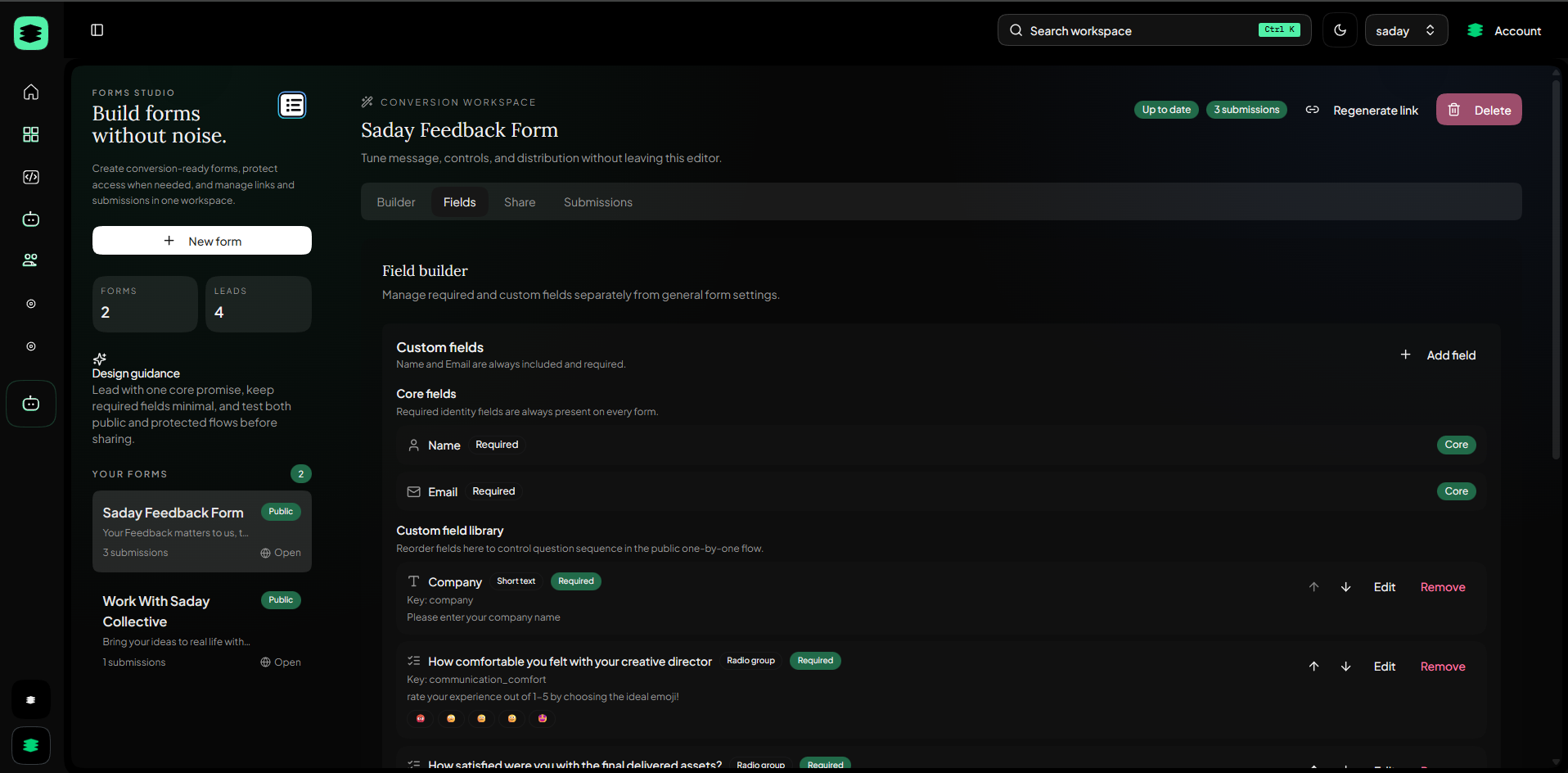
Task: Toggle the sidebar panel icon
Action: coord(97,30)
